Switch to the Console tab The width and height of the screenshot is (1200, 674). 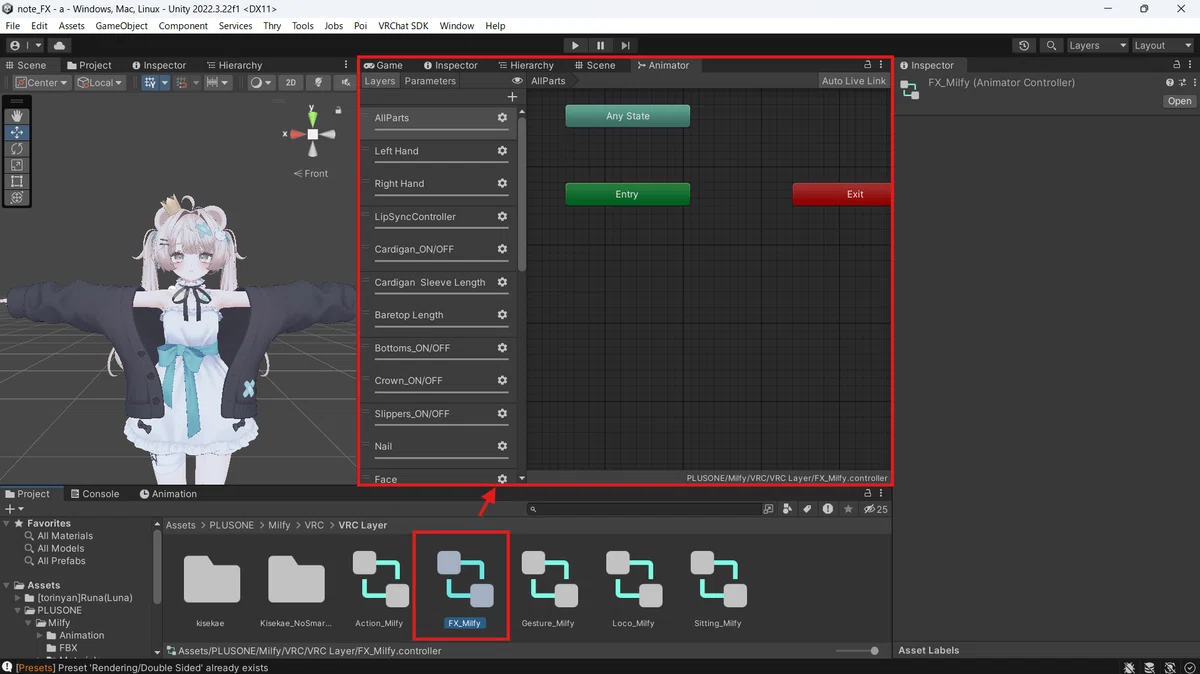[x=93, y=494]
